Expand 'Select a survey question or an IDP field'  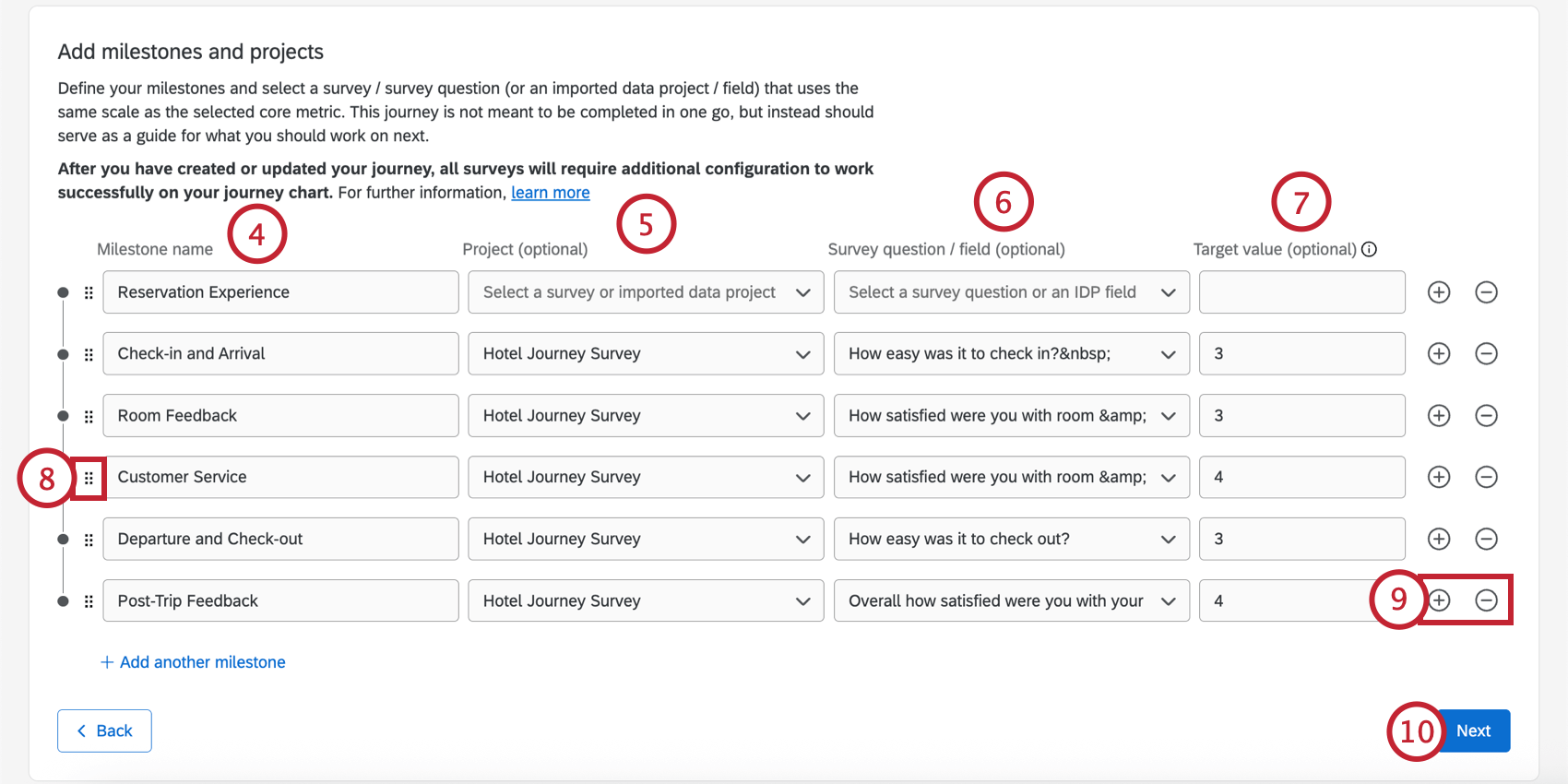(x=1011, y=292)
